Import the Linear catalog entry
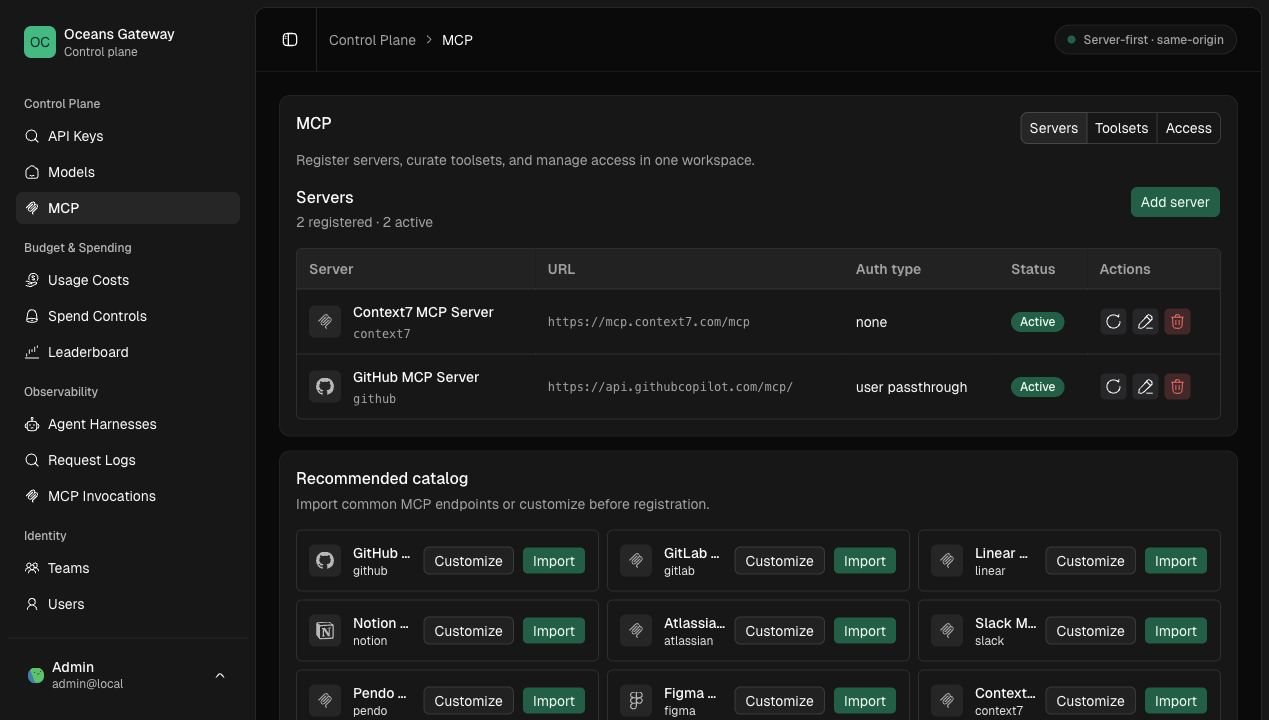 [x=1175, y=561]
